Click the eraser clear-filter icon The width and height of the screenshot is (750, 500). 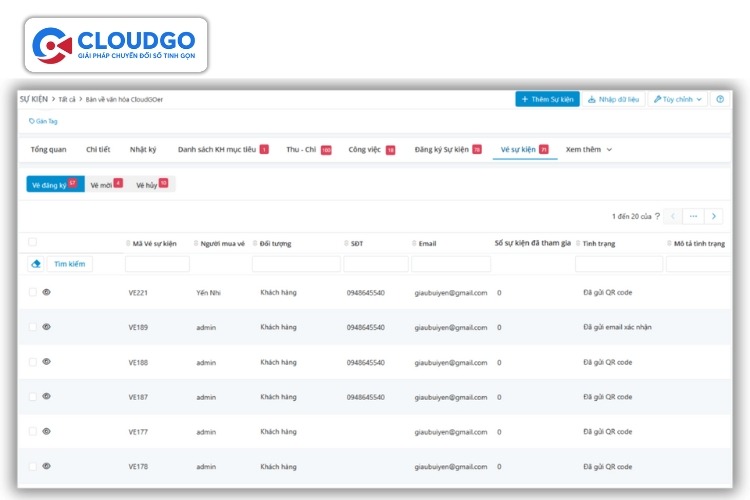pos(36,264)
